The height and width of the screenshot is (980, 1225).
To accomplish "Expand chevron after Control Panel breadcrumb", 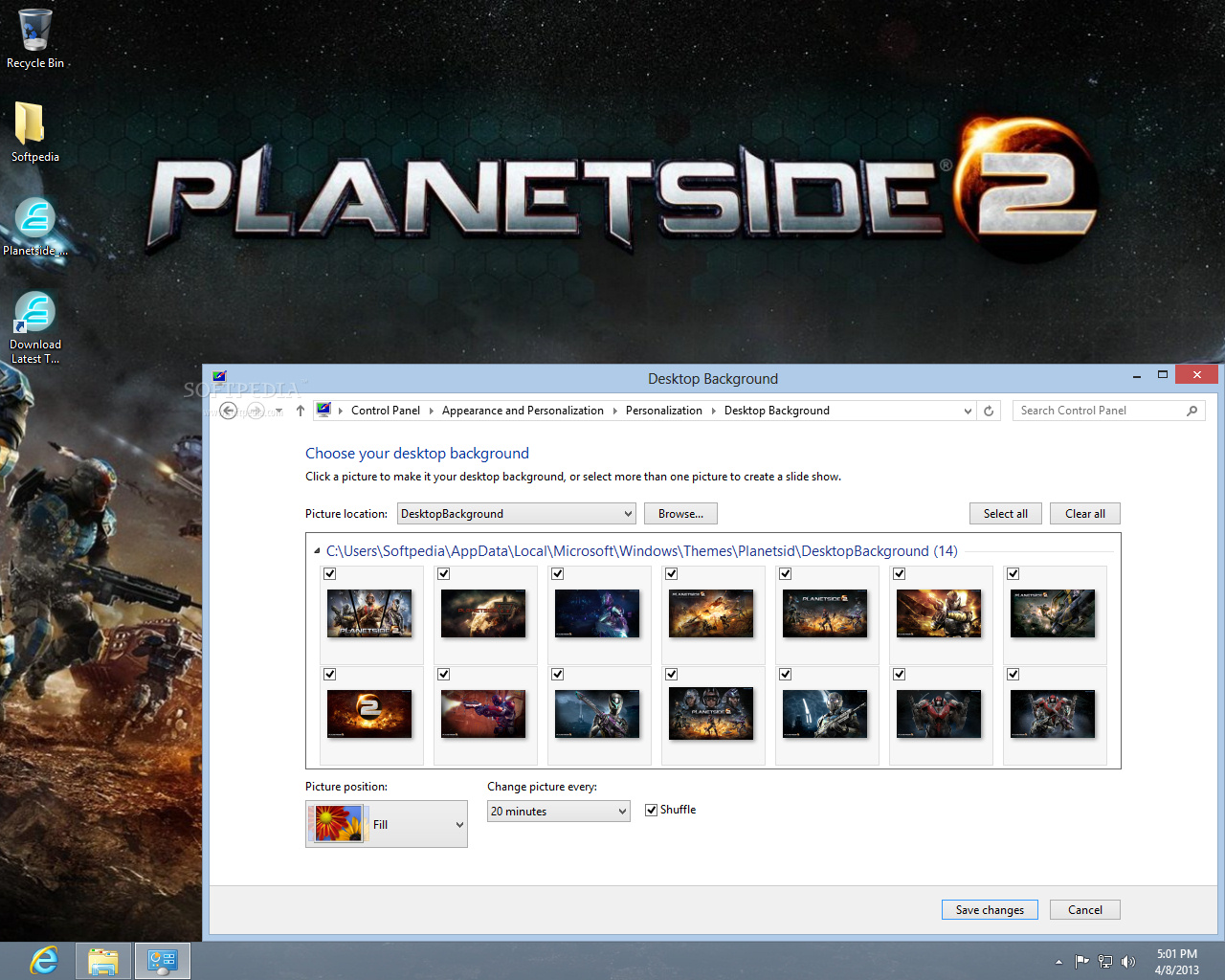I will point(431,411).
